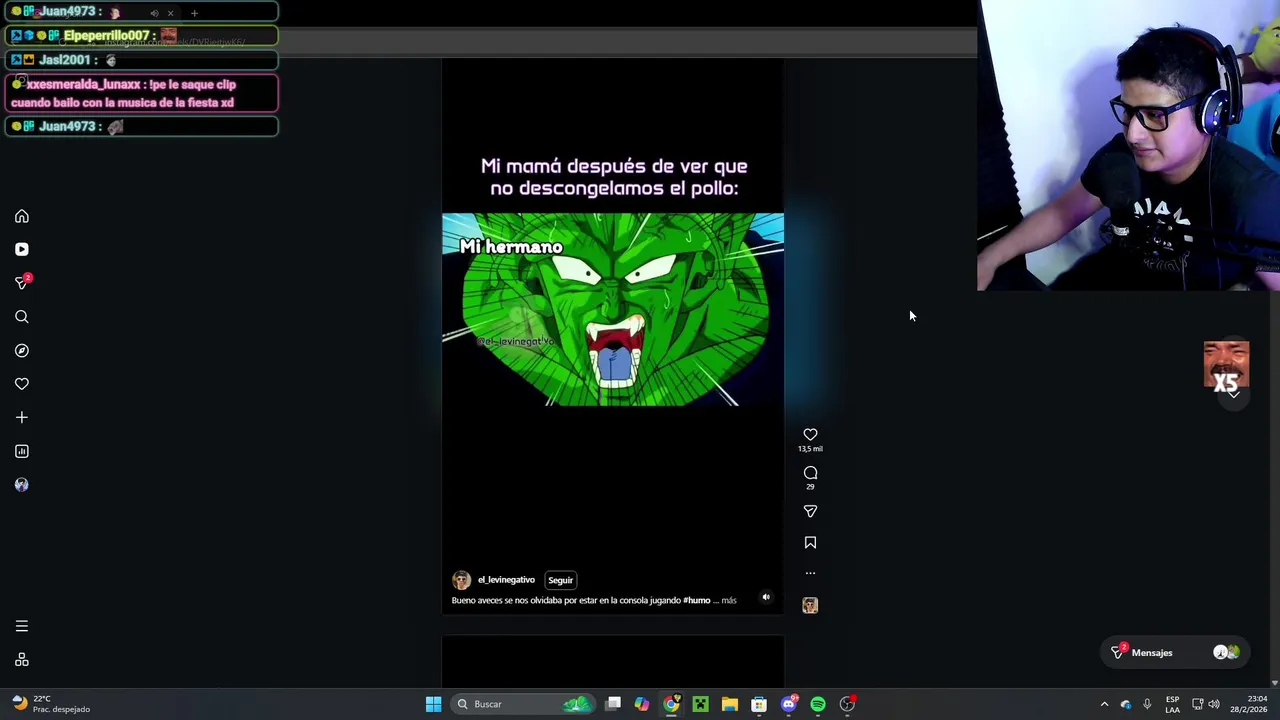The width and height of the screenshot is (1280, 720).
Task: Open clock showing 23:04 28/2/2026
Action: 1248,704
